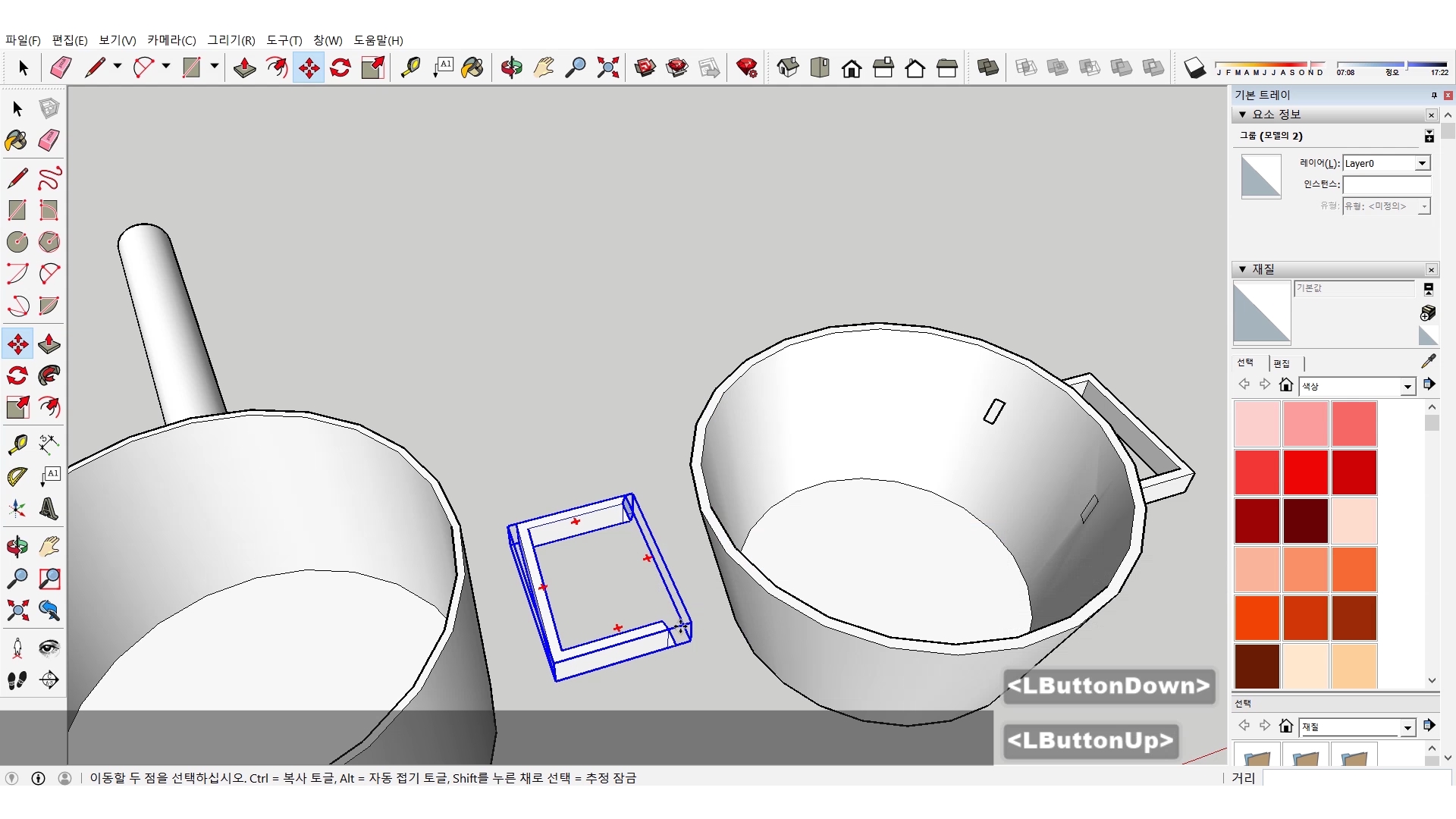This screenshot has height=819, width=1456.
Task: Pick the bright red color swatch
Action: pos(1305,472)
